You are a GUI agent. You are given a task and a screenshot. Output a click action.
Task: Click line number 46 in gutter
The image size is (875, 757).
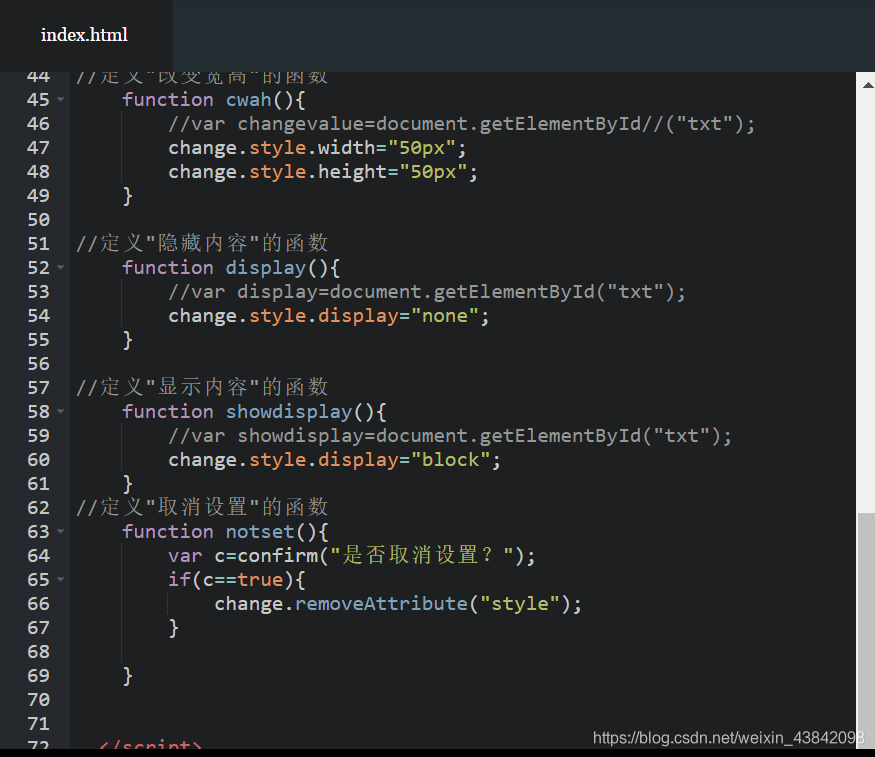[x=38, y=124]
